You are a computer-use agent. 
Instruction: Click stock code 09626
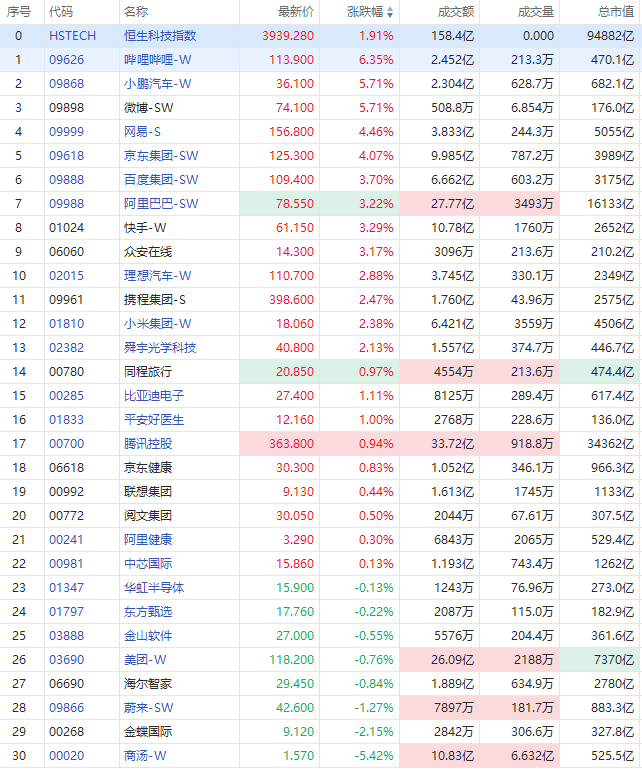[x=67, y=60]
